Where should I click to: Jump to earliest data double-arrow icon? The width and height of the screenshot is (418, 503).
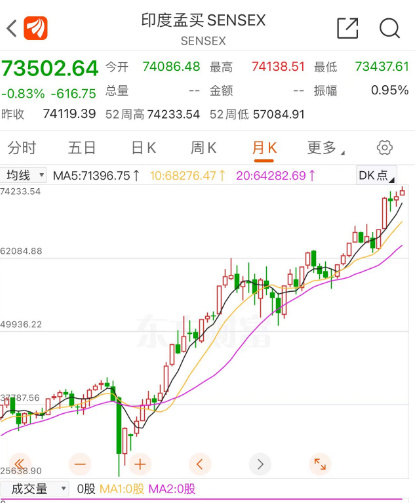(x=20, y=464)
